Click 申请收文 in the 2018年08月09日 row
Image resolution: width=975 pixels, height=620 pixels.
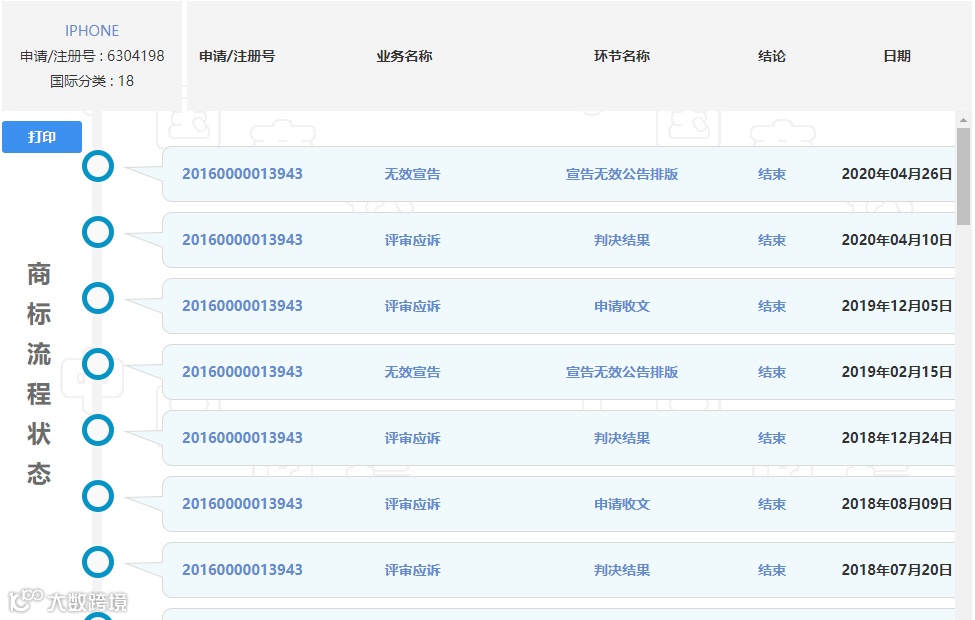622,504
